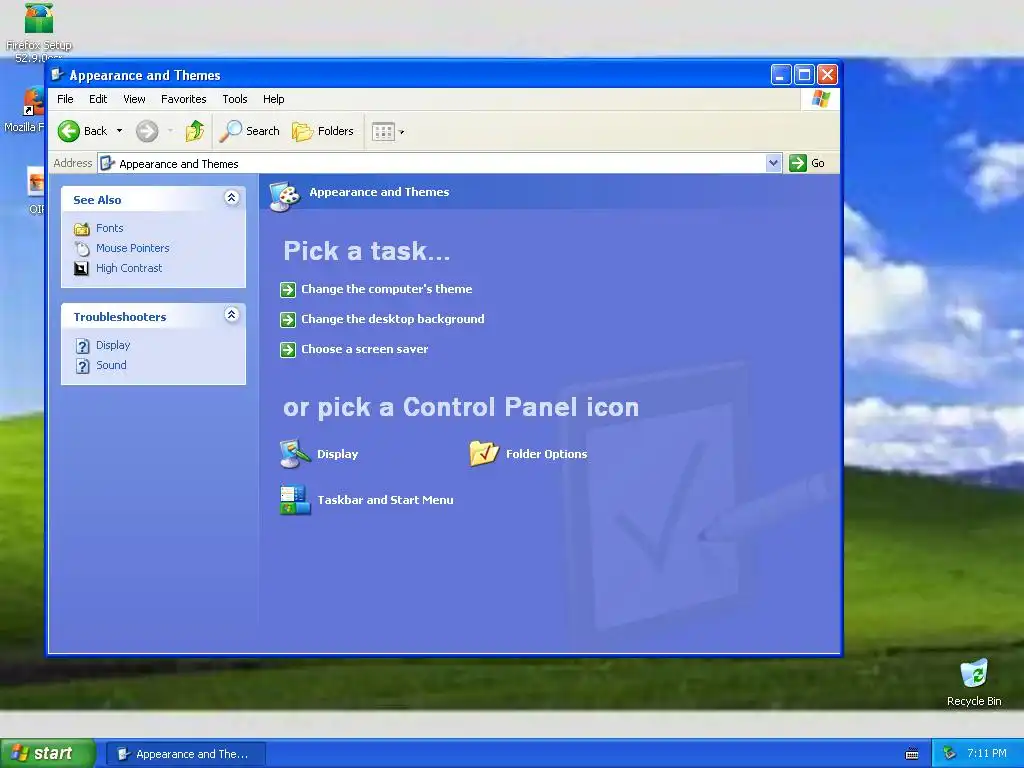Open the Forward history dropdown arrow
Image resolution: width=1024 pixels, height=768 pixels.
(170, 131)
